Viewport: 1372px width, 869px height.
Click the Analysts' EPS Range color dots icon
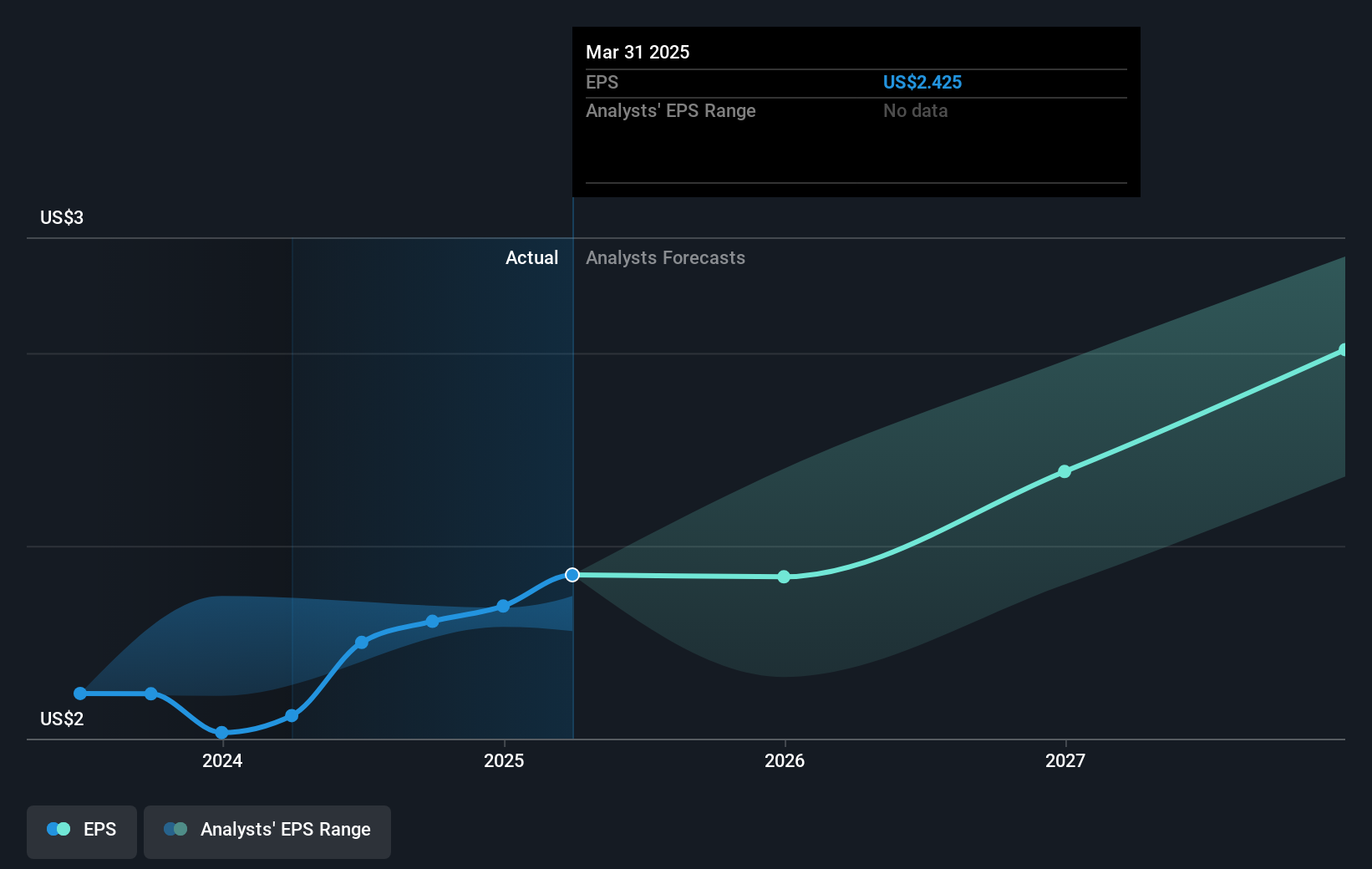click(175, 829)
